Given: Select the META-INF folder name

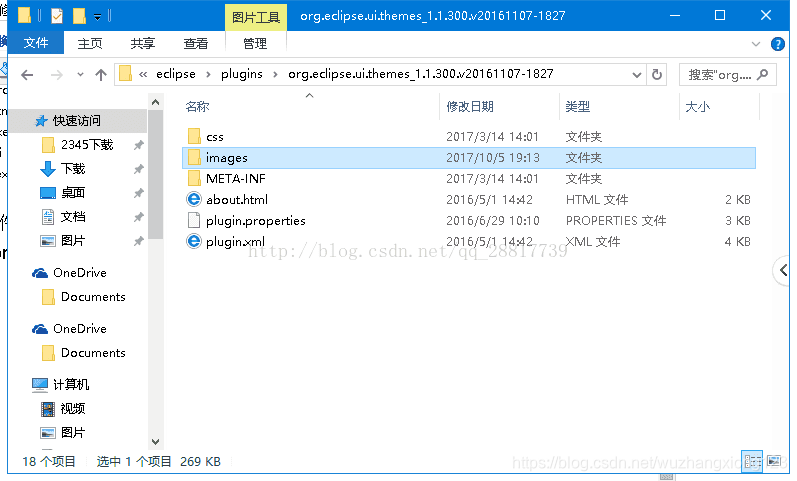Looking at the screenshot, I should [x=235, y=178].
